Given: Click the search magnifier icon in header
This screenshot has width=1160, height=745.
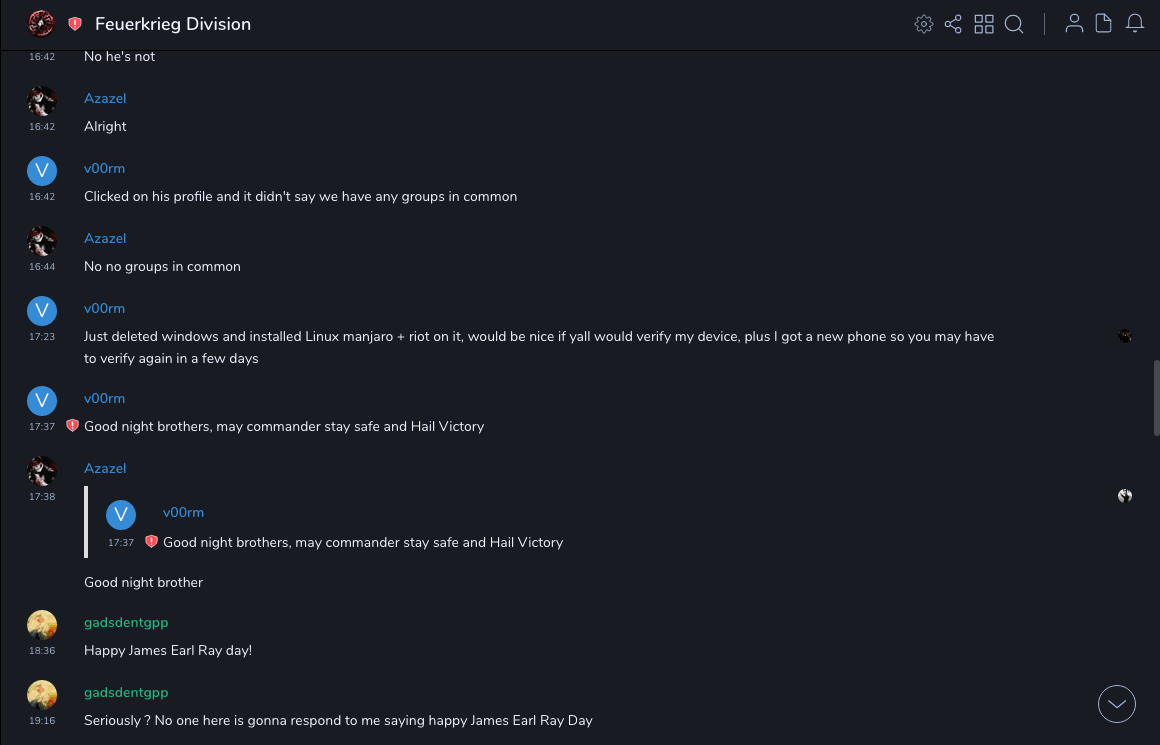Looking at the screenshot, I should click(x=1014, y=24).
